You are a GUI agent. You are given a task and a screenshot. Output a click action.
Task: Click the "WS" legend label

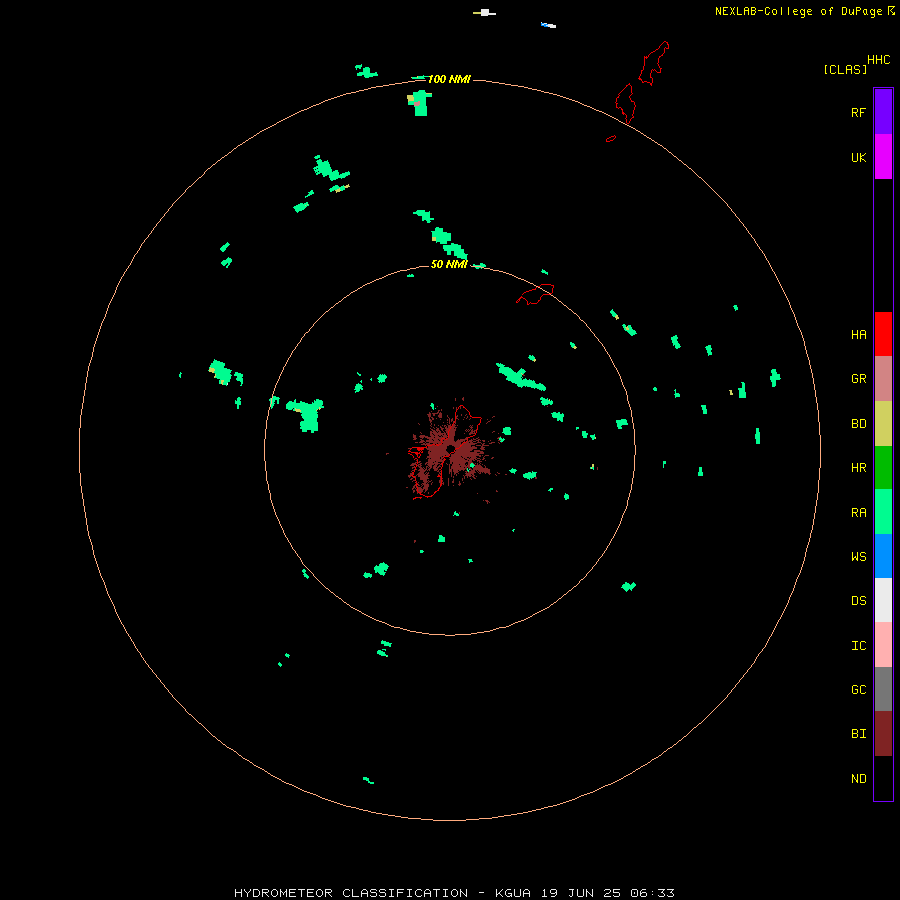coord(858,556)
